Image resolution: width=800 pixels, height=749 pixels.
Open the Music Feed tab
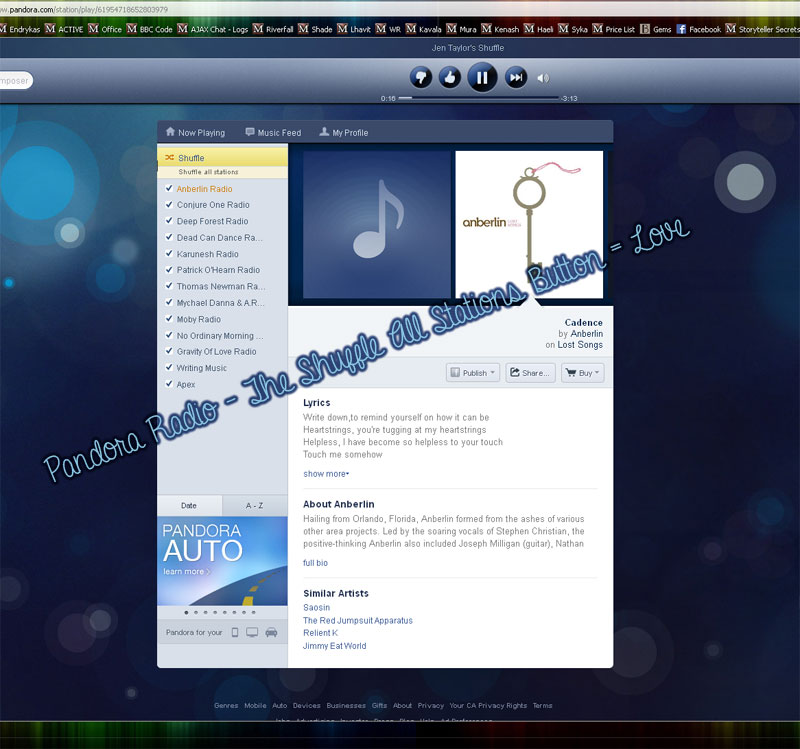click(x=273, y=133)
